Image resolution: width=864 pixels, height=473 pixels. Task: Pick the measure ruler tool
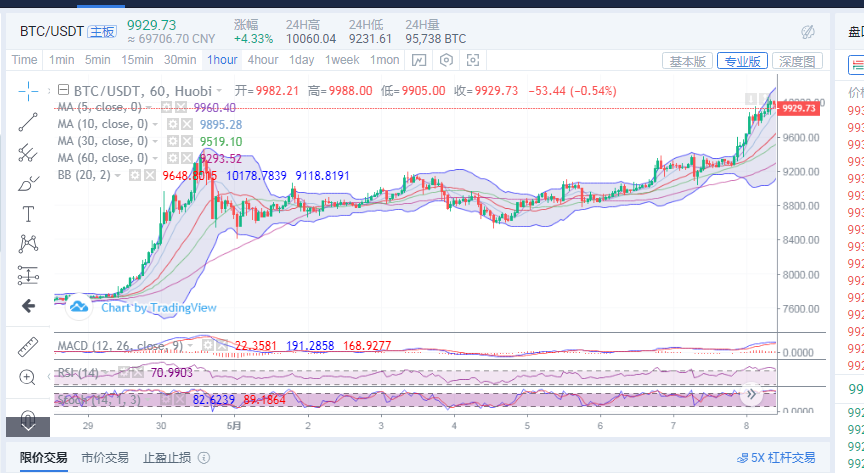pyautogui.click(x=28, y=347)
